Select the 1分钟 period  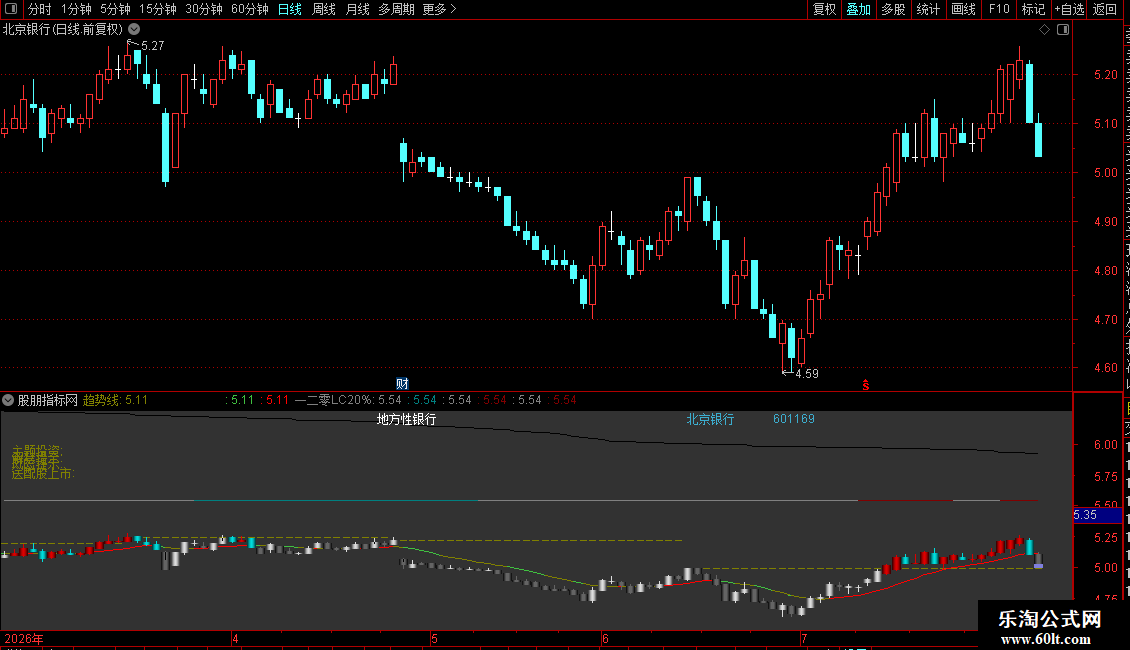click(x=76, y=9)
